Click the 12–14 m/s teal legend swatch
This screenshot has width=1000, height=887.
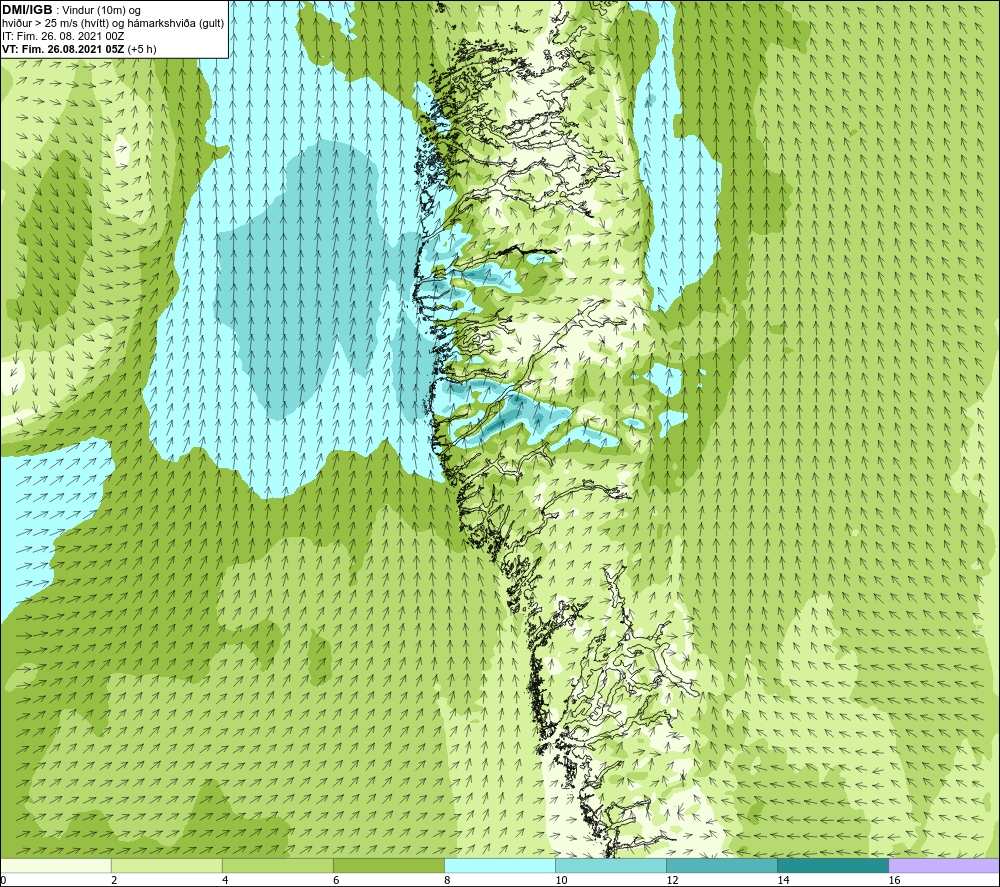click(x=722, y=866)
